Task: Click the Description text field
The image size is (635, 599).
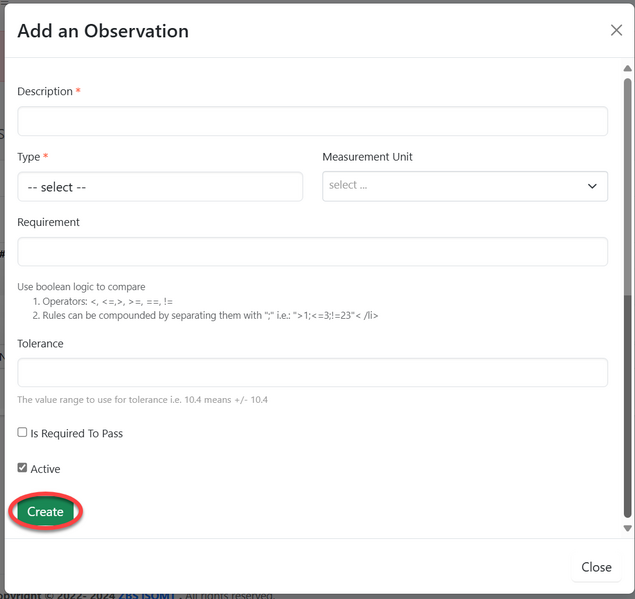Action: [312, 121]
